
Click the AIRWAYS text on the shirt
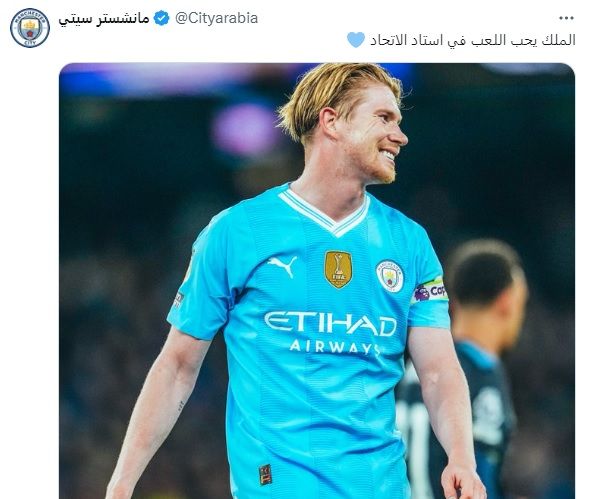click(335, 347)
